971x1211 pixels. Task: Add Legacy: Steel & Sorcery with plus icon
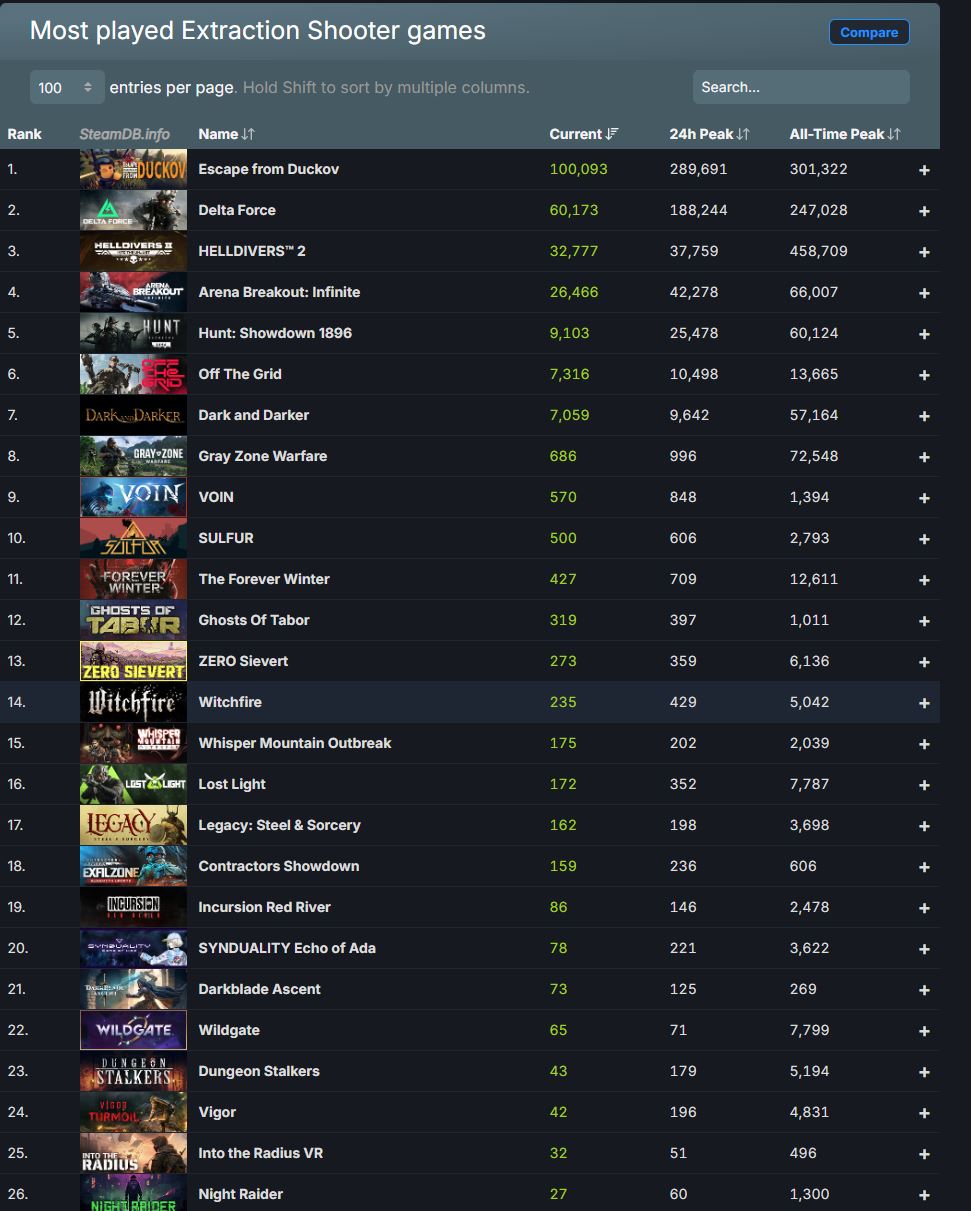coord(924,826)
